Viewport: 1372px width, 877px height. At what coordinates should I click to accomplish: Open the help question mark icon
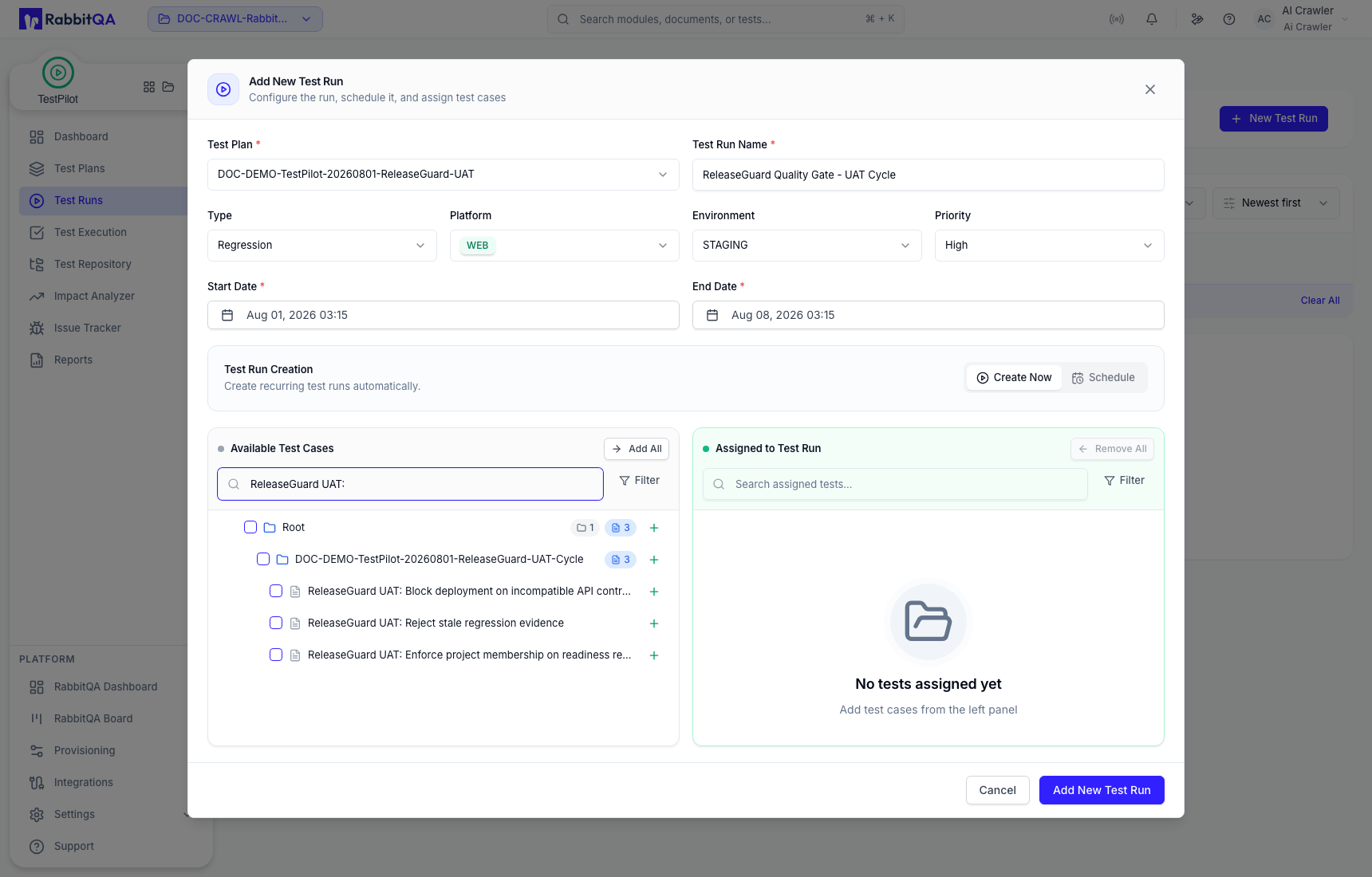point(1229,19)
